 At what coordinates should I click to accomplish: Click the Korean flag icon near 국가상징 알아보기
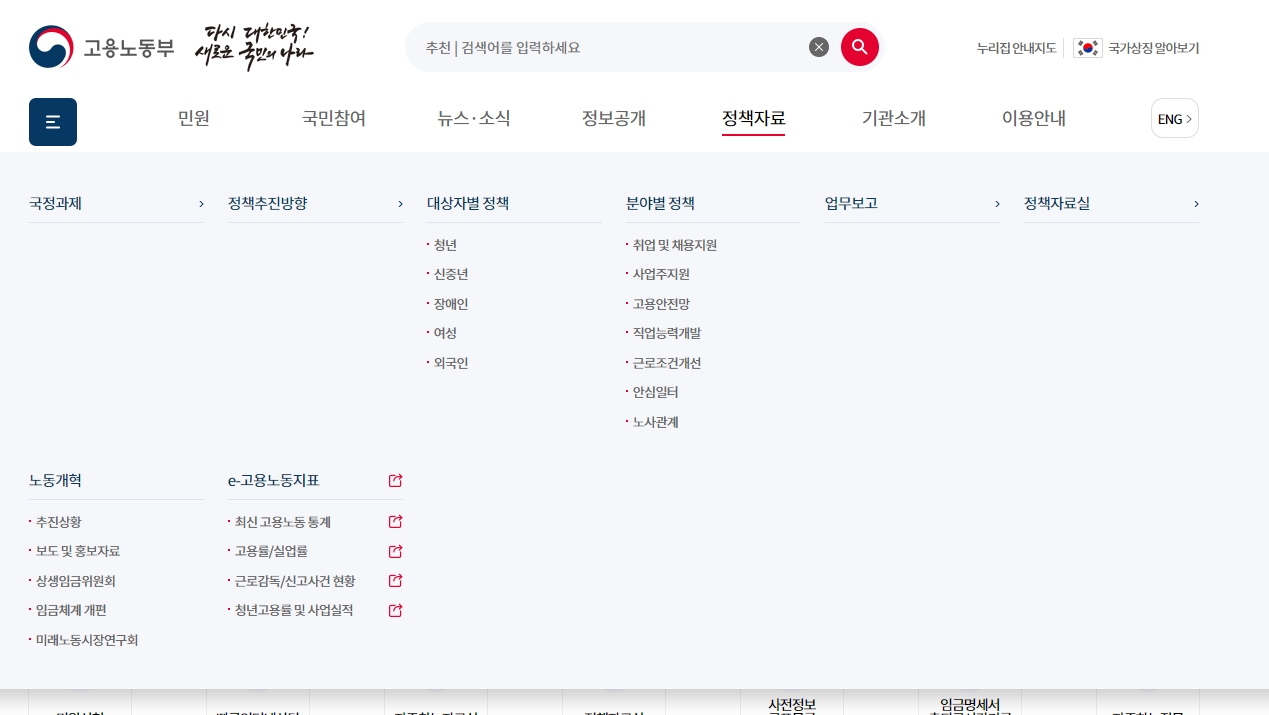point(1087,47)
